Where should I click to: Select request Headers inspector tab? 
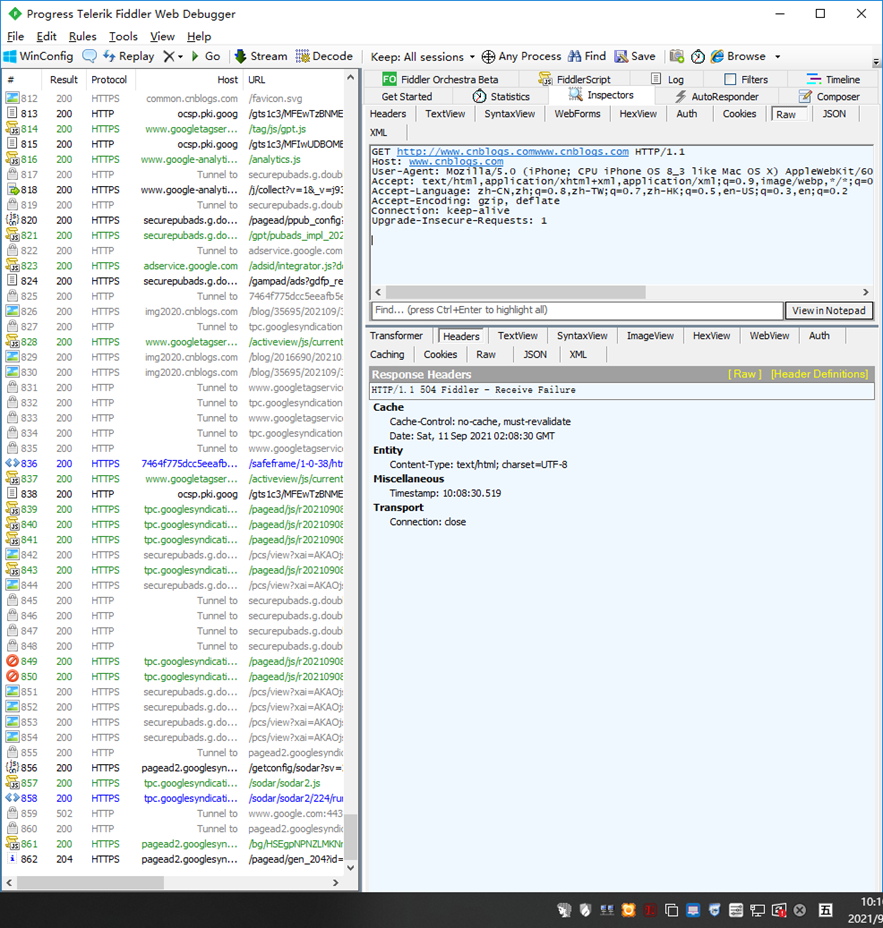(388, 114)
